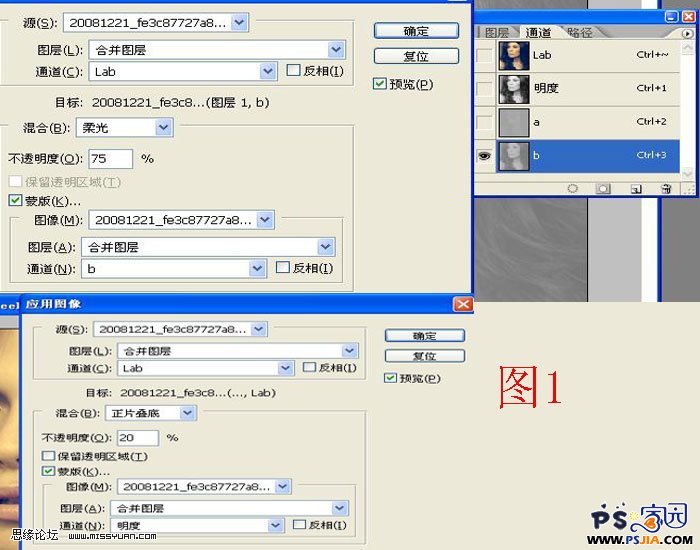Click the Channels panel scroll up arrow

click(687, 47)
